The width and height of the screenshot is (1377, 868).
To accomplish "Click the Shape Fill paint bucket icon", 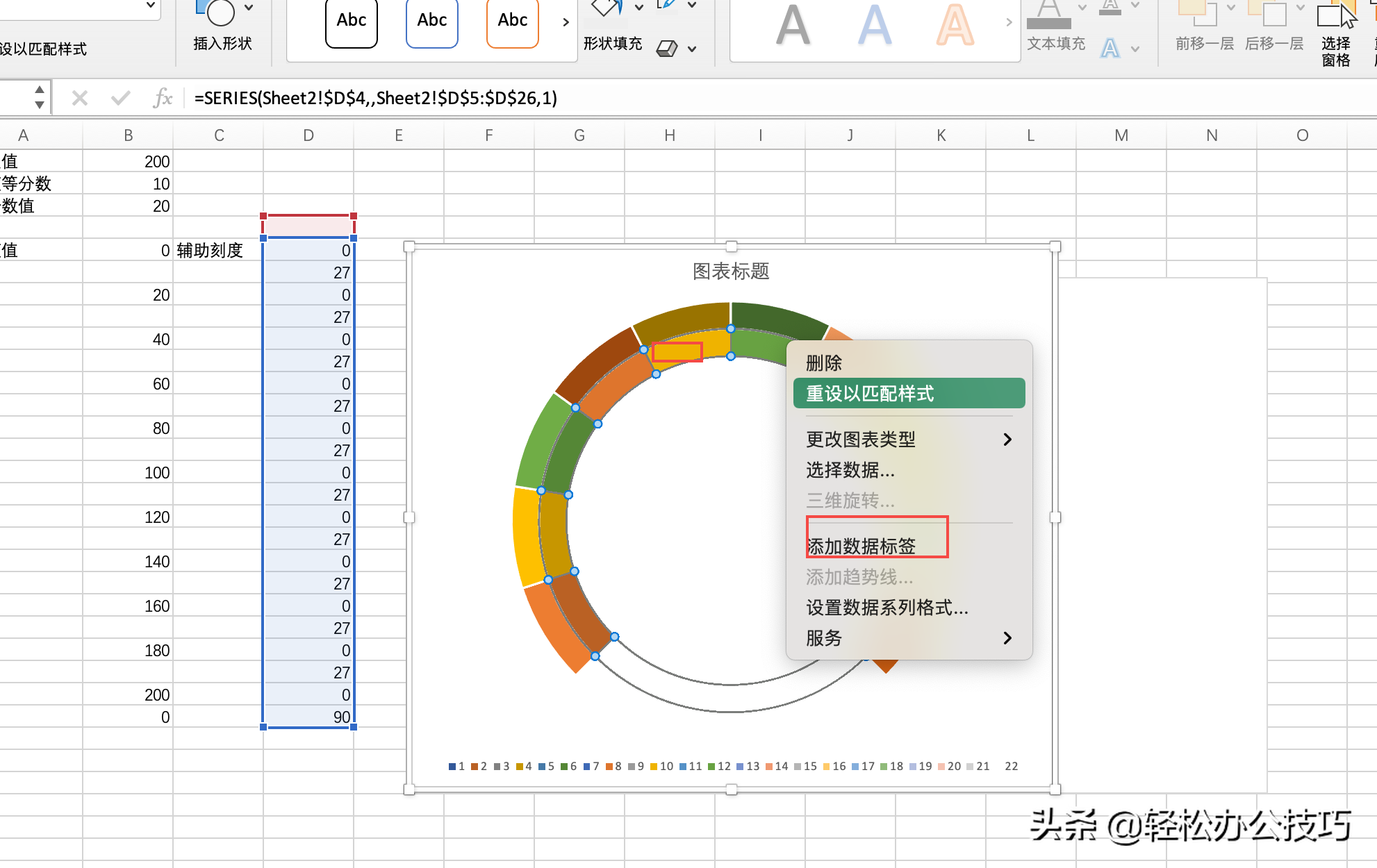I will point(606,8).
